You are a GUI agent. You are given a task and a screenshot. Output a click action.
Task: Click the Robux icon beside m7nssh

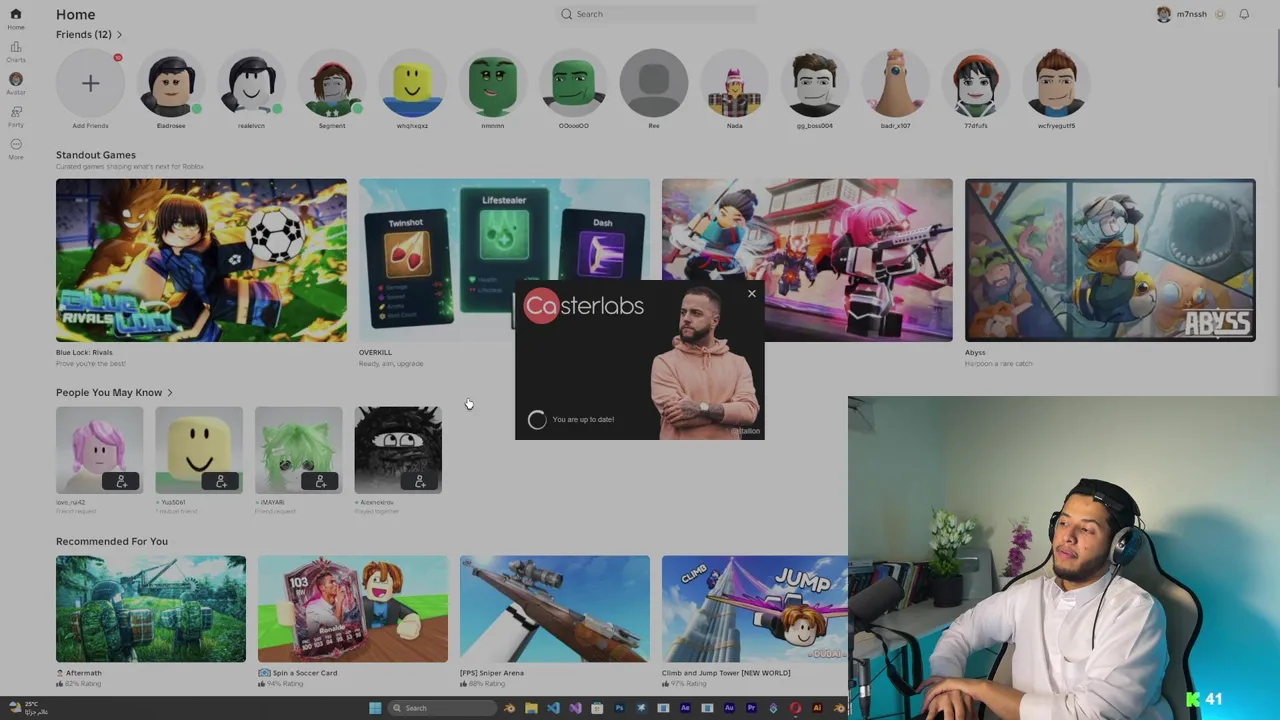1219,14
